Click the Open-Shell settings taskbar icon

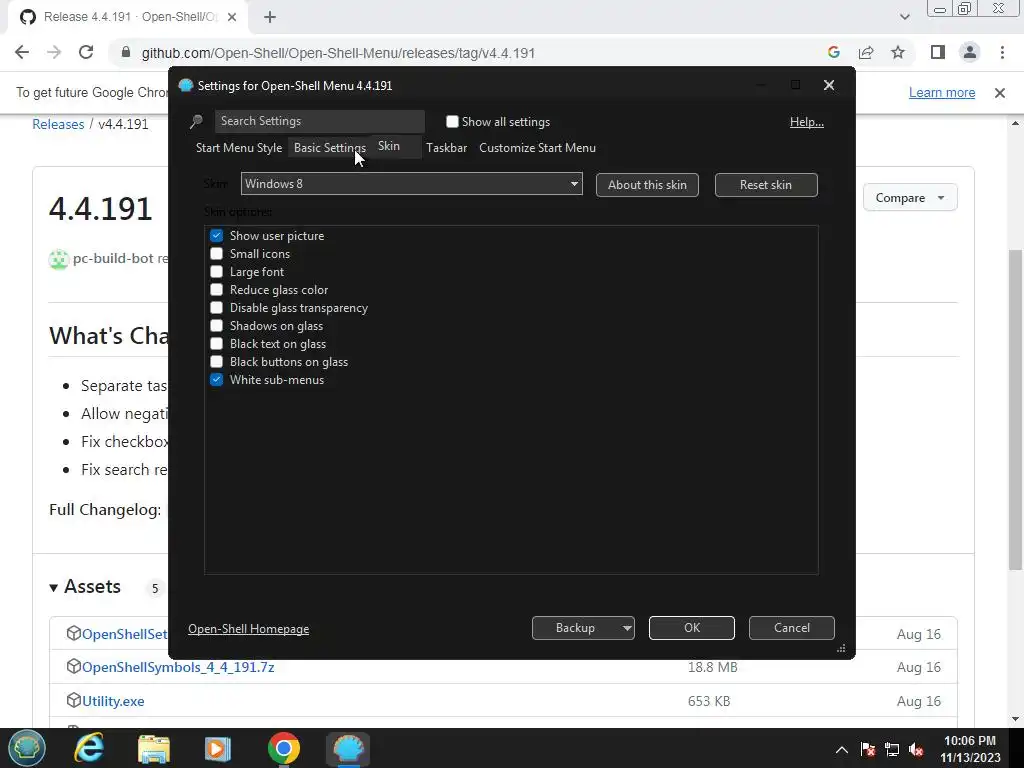348,748
